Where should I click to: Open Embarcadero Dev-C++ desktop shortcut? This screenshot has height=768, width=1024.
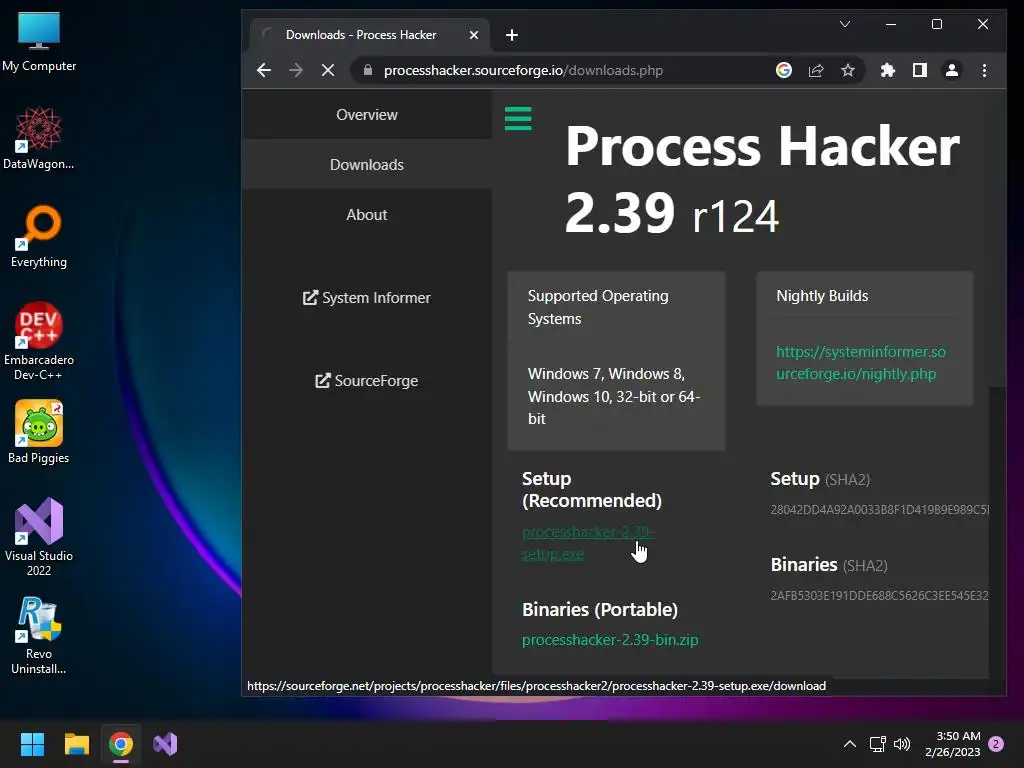click(39, 341)
